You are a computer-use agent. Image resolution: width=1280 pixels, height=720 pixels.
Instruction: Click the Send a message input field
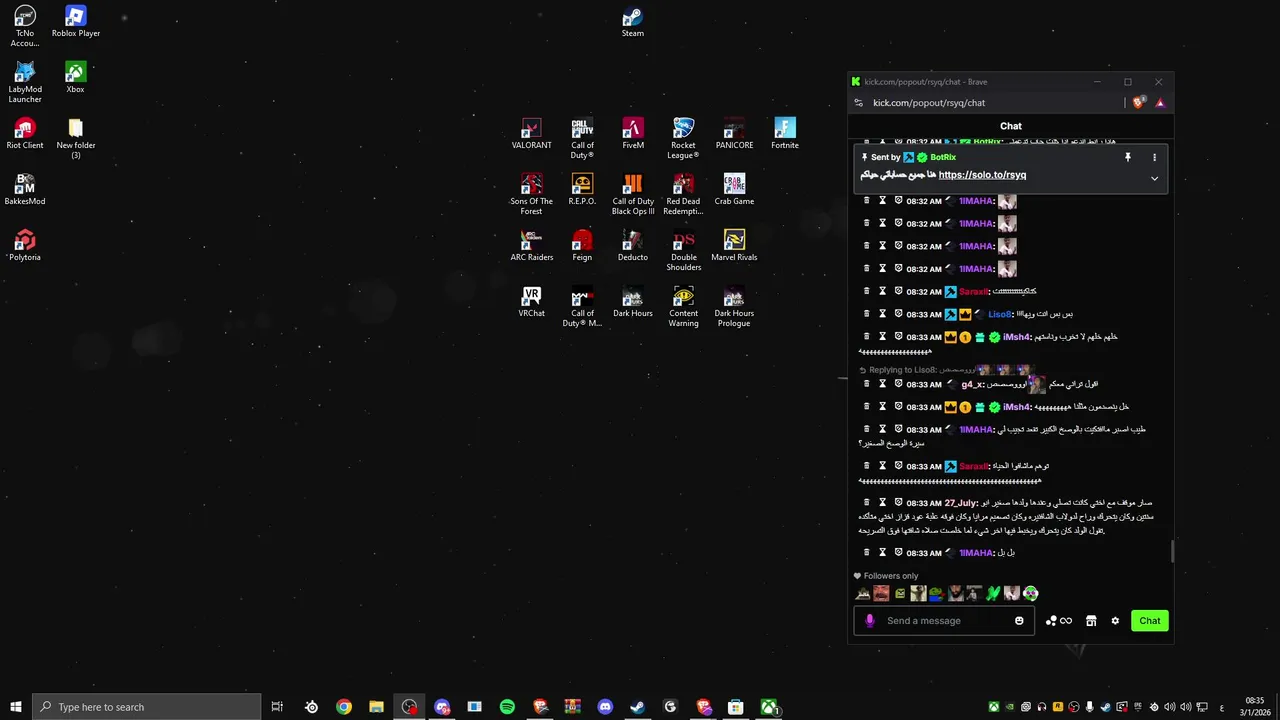click(945, 621)
